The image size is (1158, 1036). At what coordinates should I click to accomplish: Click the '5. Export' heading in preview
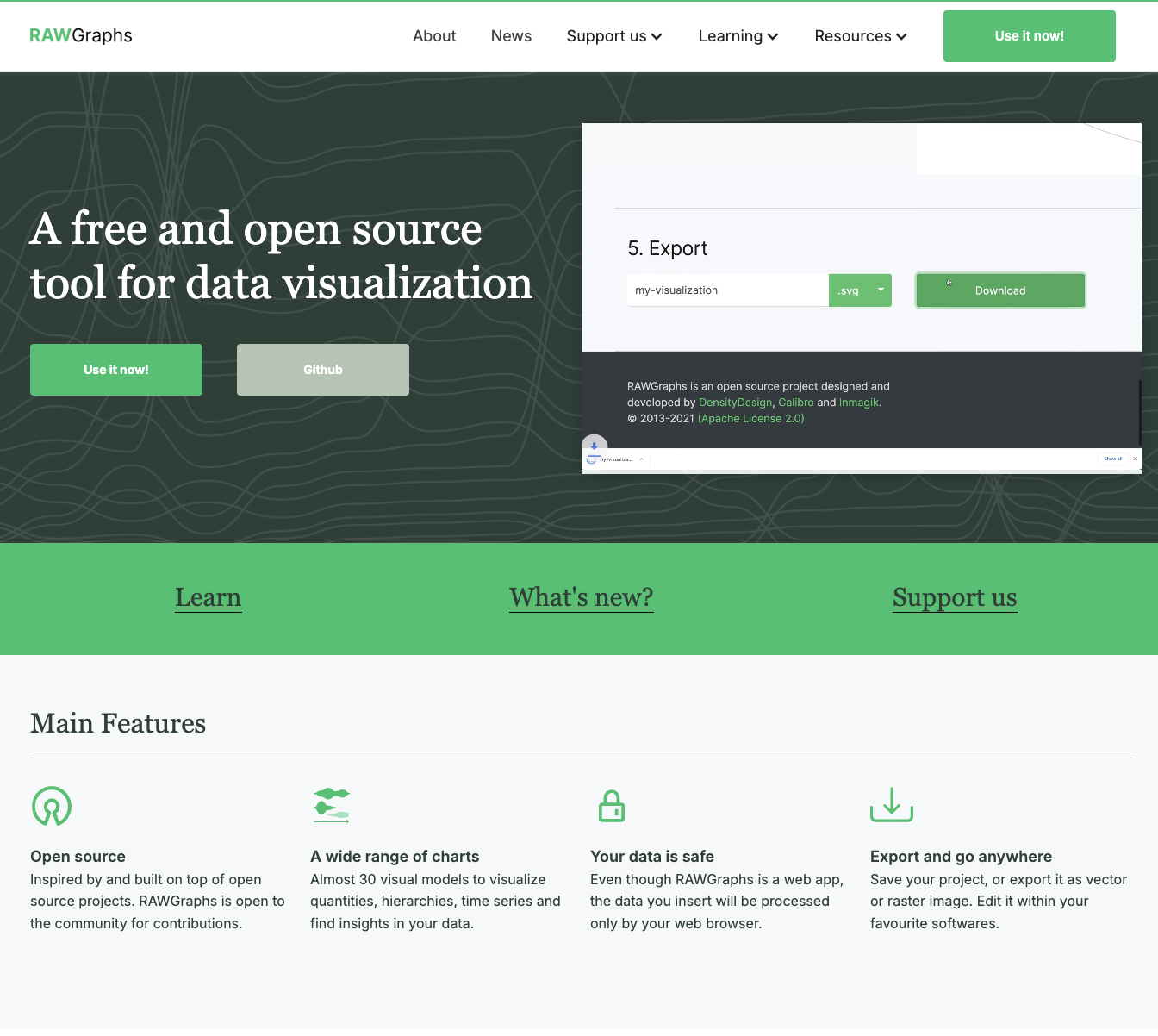click(668, 248)
